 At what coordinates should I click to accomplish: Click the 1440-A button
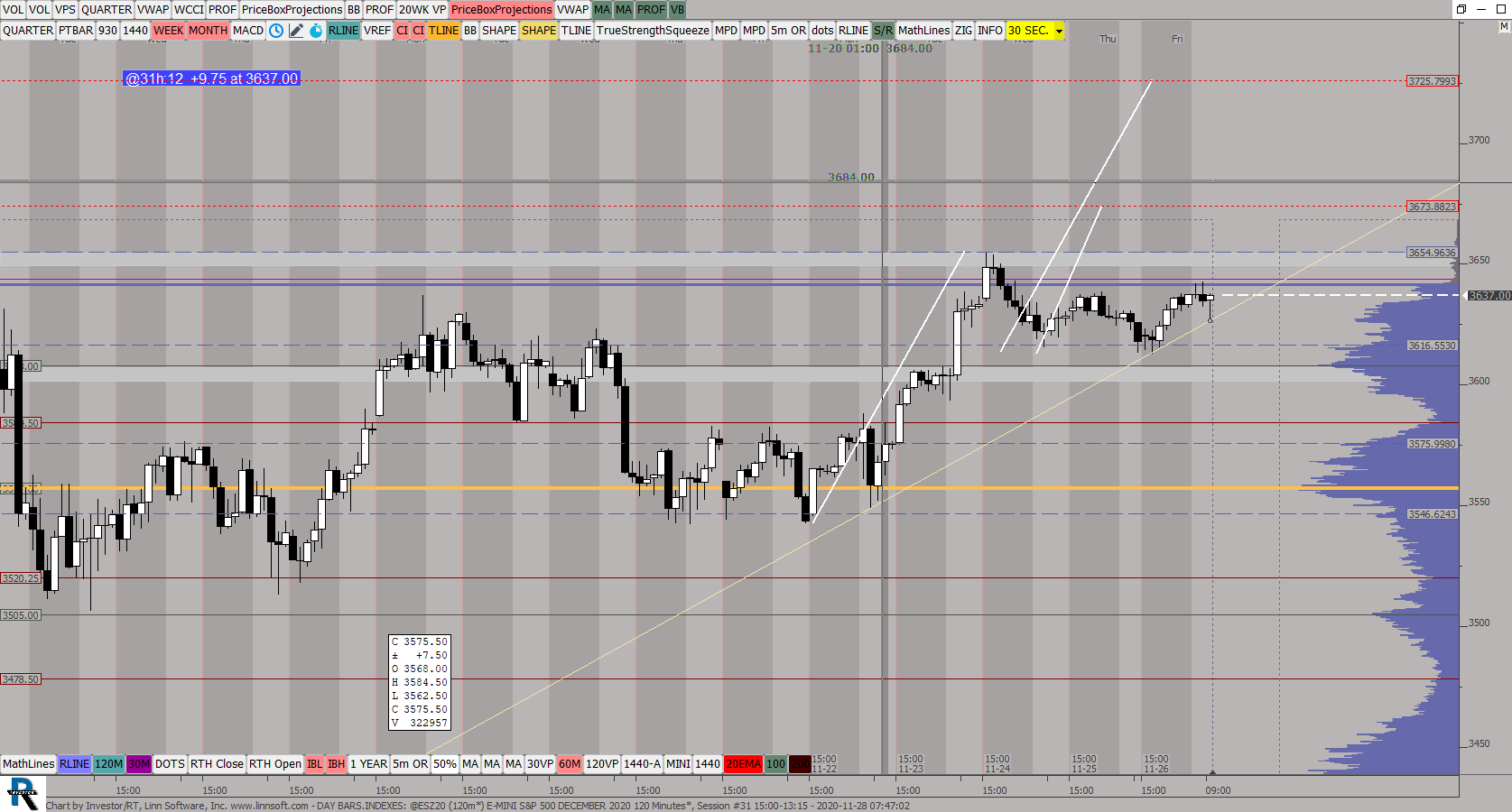click(x=643, y=763)
